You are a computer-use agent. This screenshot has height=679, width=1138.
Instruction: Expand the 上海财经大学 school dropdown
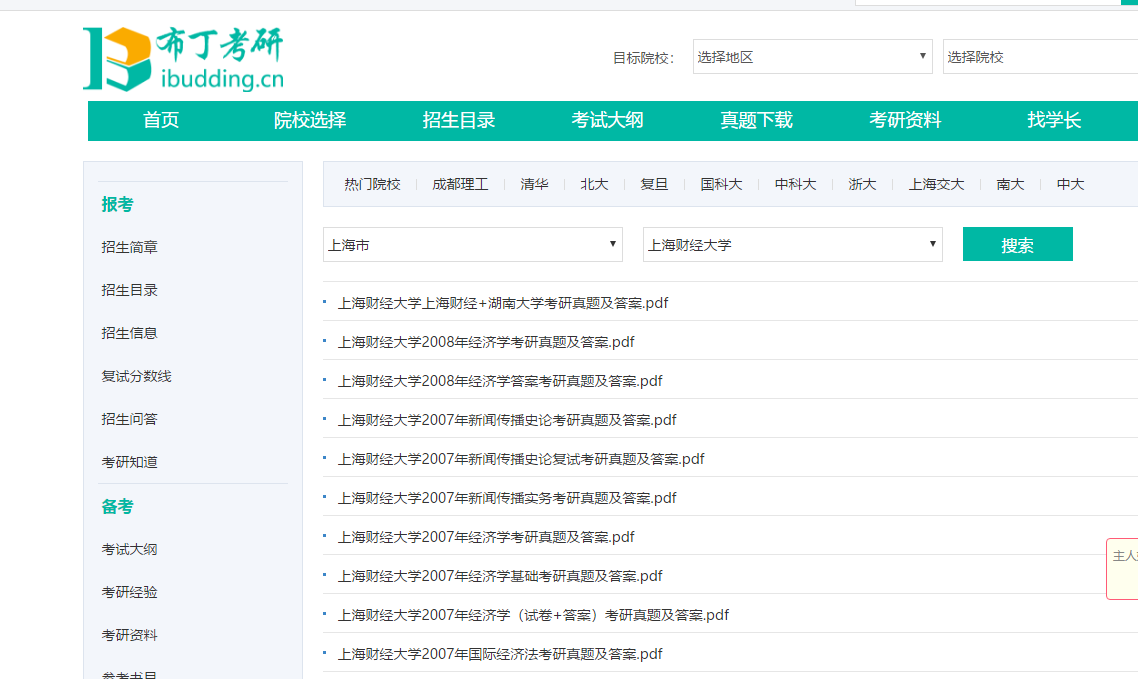click(793, 244)
